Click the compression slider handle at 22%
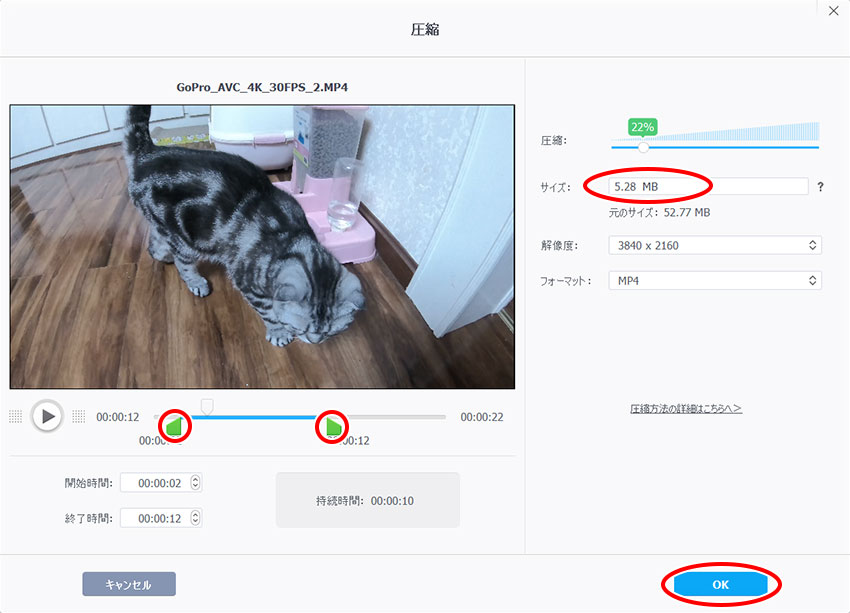This screenshot has width=850, height=613. click(643, 146)
